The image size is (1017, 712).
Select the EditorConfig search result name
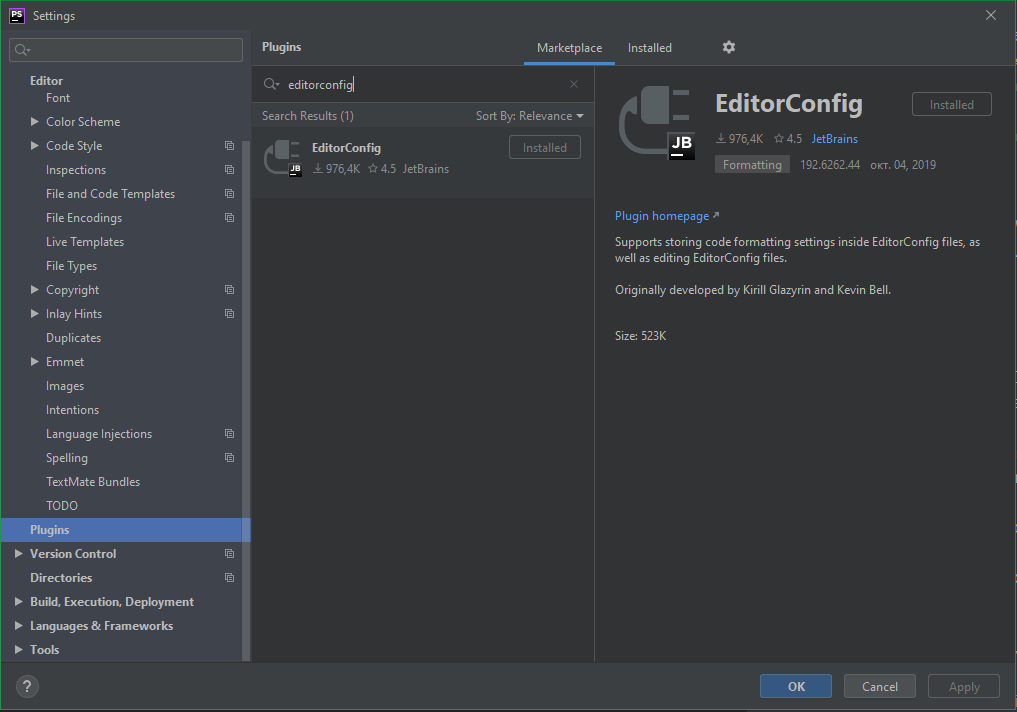coord(346,148)
